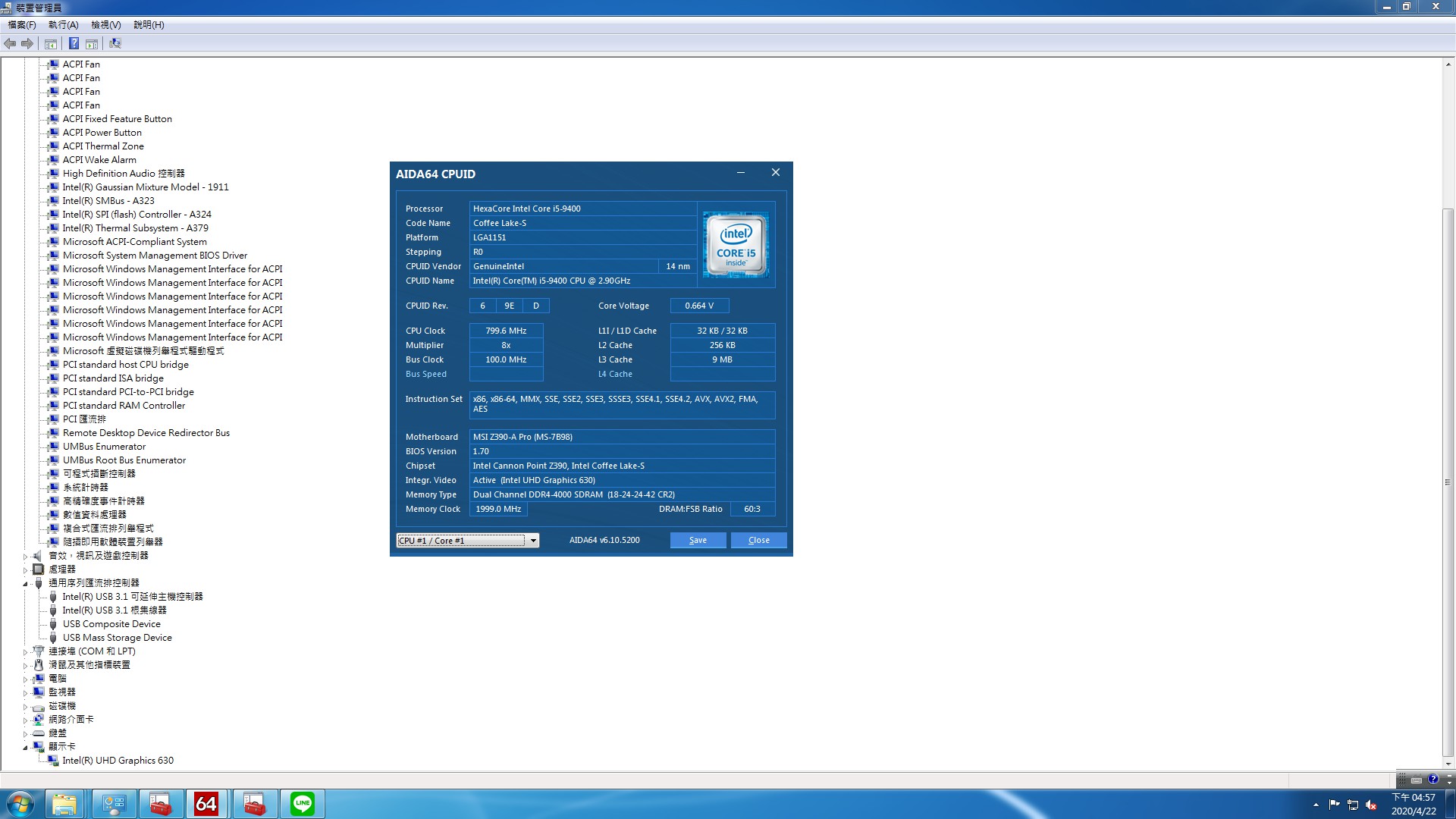
Task: Collapse the 顯示卡 node
Action: tap(25, 748)
